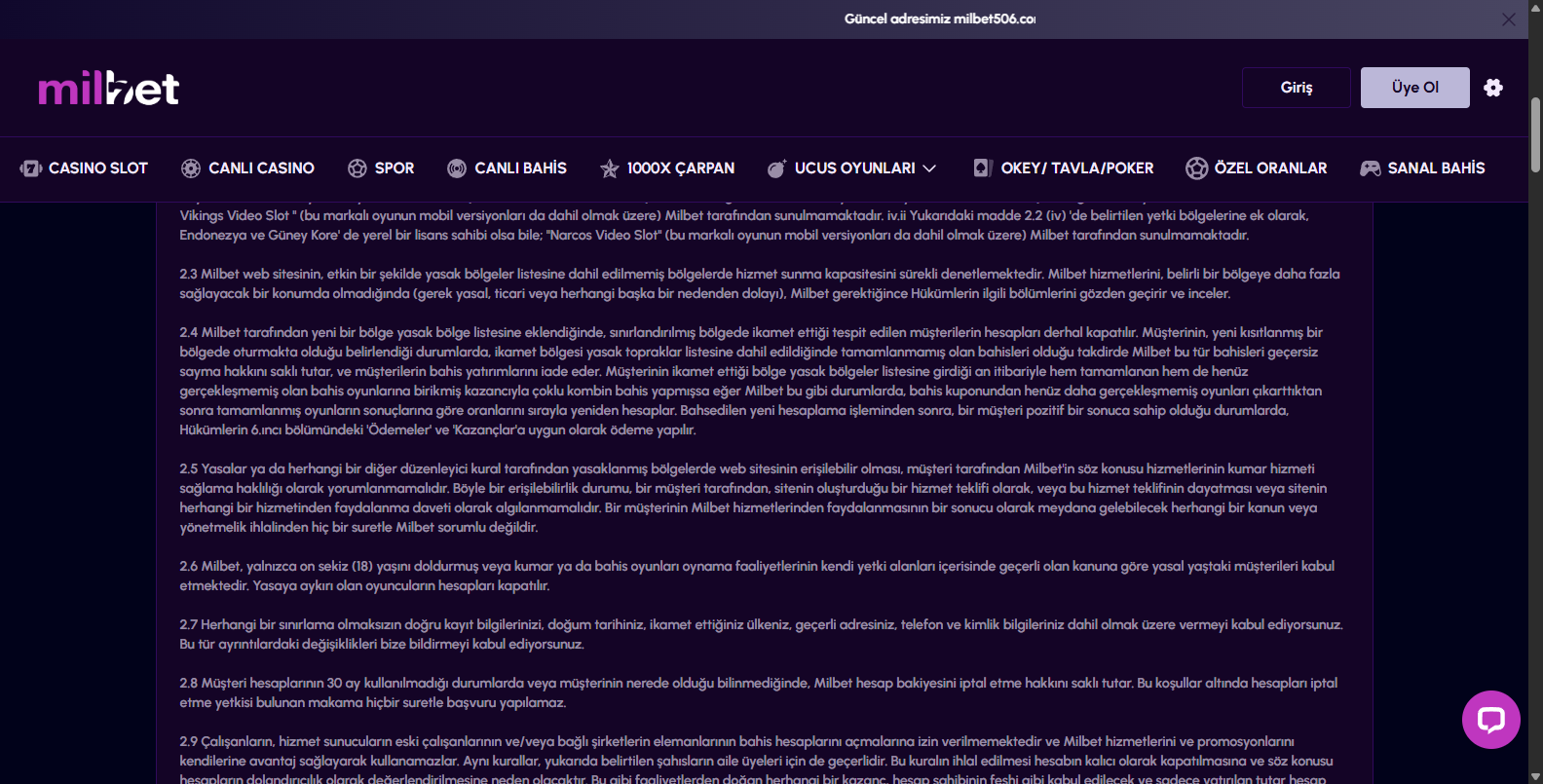Dismiss the current address banner

tap(1509, 19)
